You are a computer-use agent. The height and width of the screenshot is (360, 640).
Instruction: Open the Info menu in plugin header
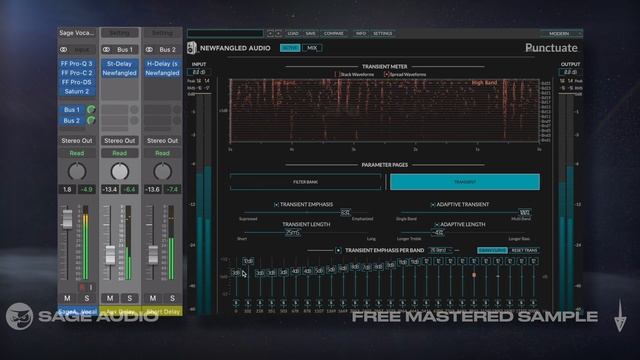pos(361,33)
